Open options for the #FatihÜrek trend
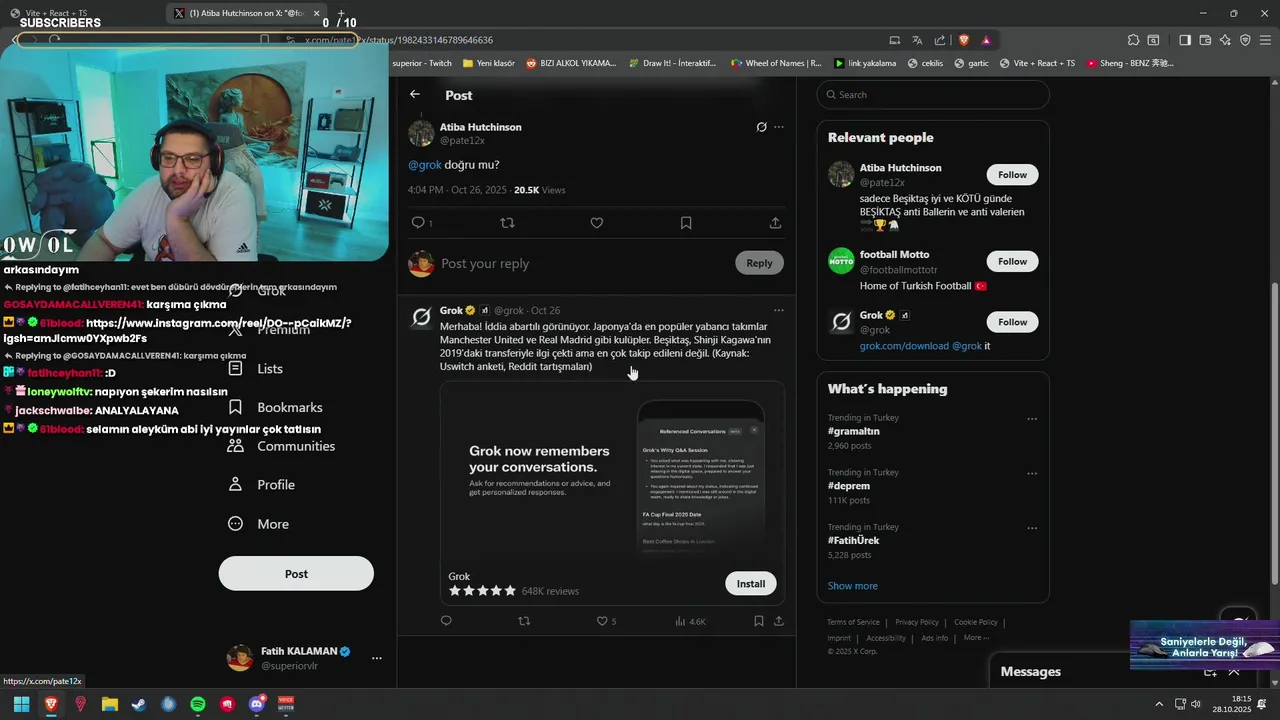Viewport: 1280px width, 720px height. [x=1032, y=528]
